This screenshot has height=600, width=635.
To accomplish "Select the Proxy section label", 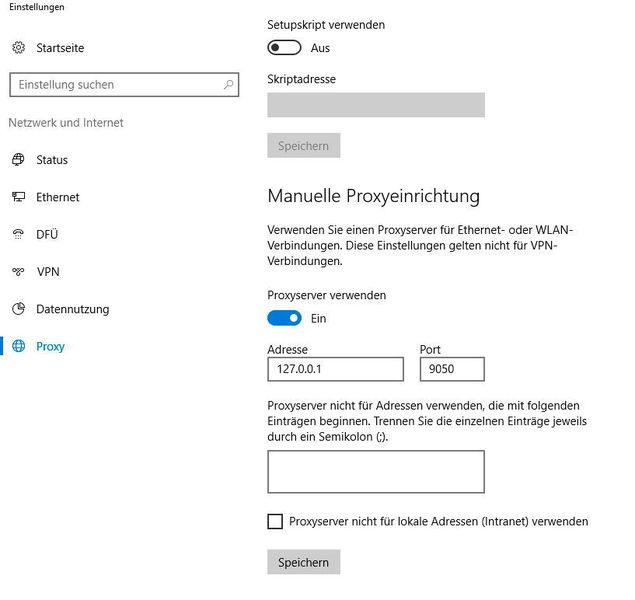I will pos(51,347).
